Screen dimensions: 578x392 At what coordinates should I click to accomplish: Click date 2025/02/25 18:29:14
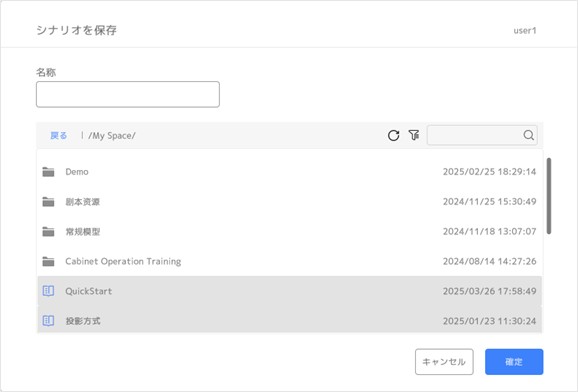pyautogui.click(x=489, y=172)
